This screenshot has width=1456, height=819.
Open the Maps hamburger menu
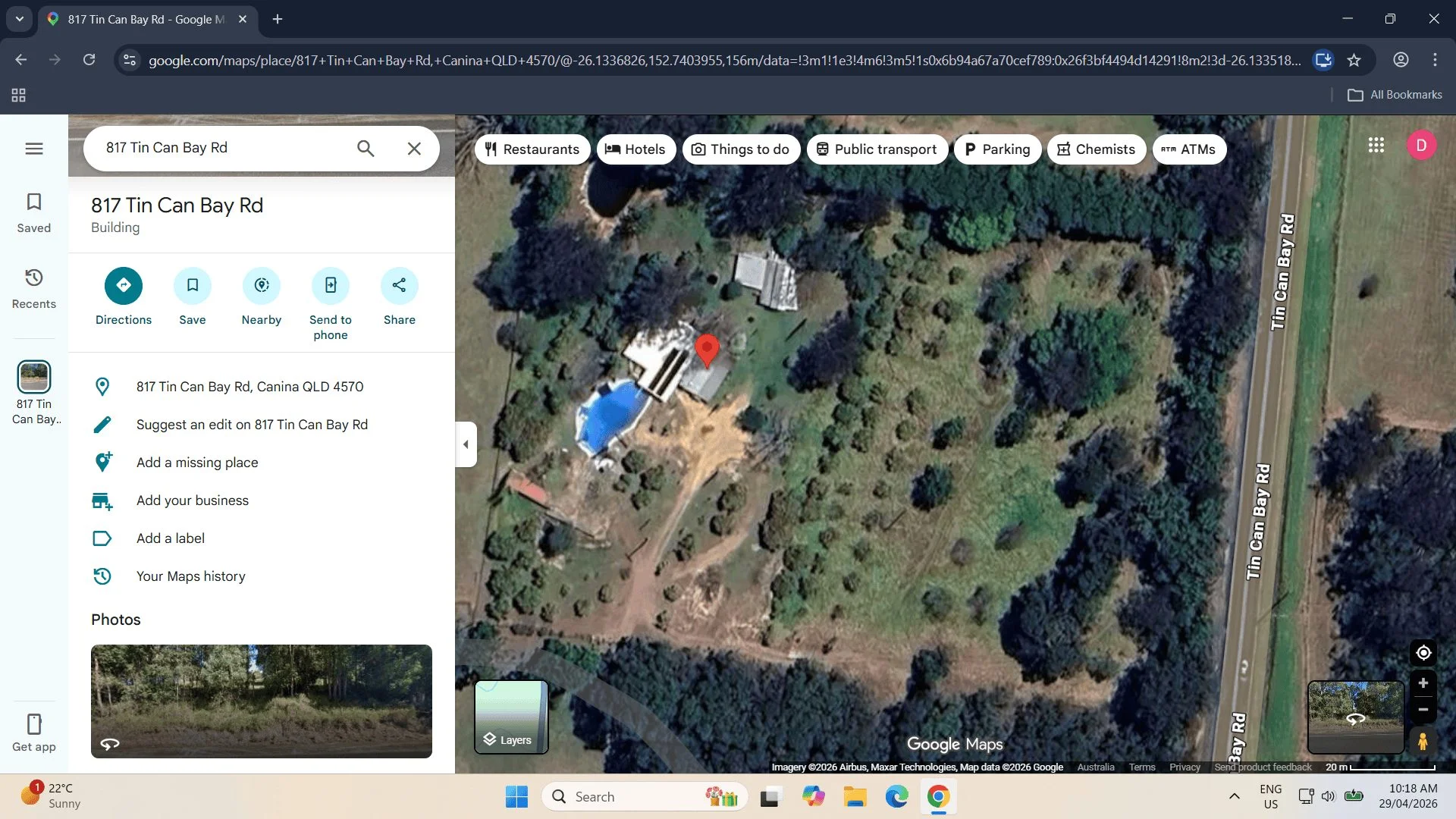(x=34, y=149)
